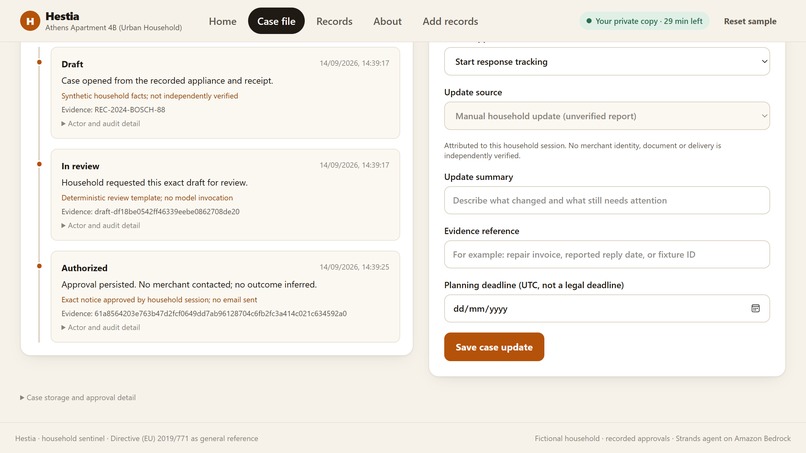Screen dimensions: 806x453
Task: Expand Actor and audit detail under Authorized
Action: (101, 327)
